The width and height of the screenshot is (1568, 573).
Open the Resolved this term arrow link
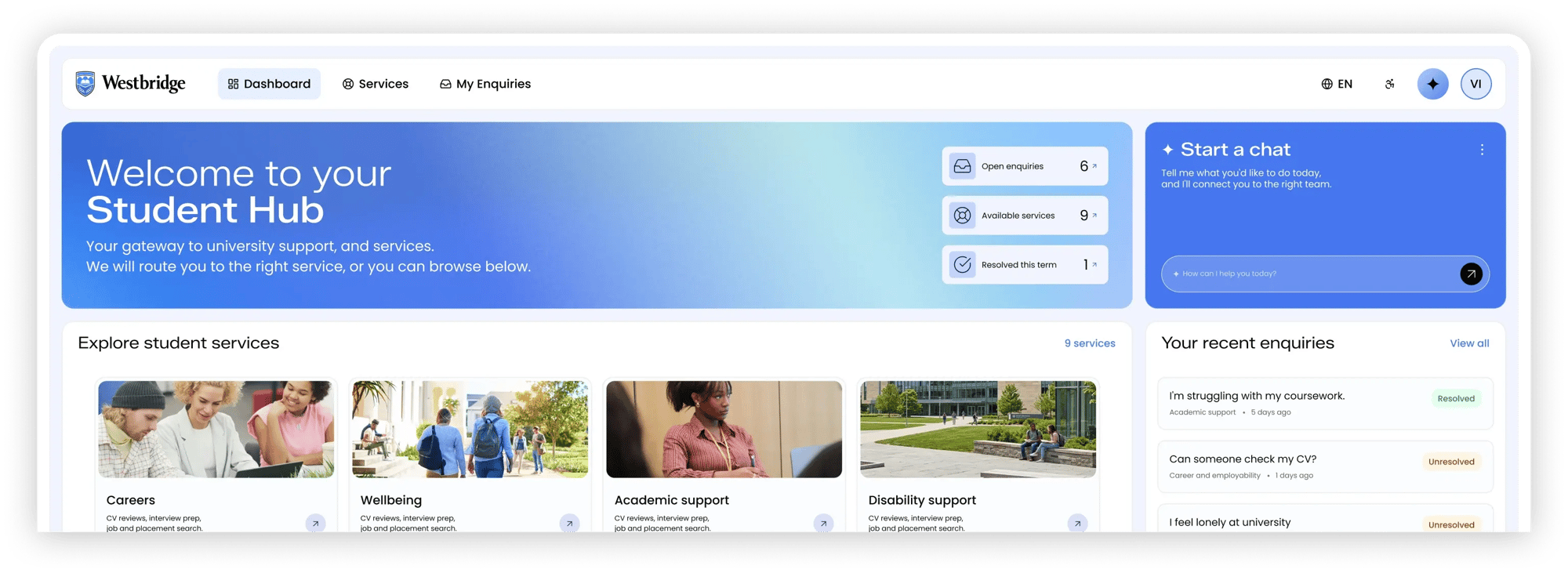tap(1094, 265)
